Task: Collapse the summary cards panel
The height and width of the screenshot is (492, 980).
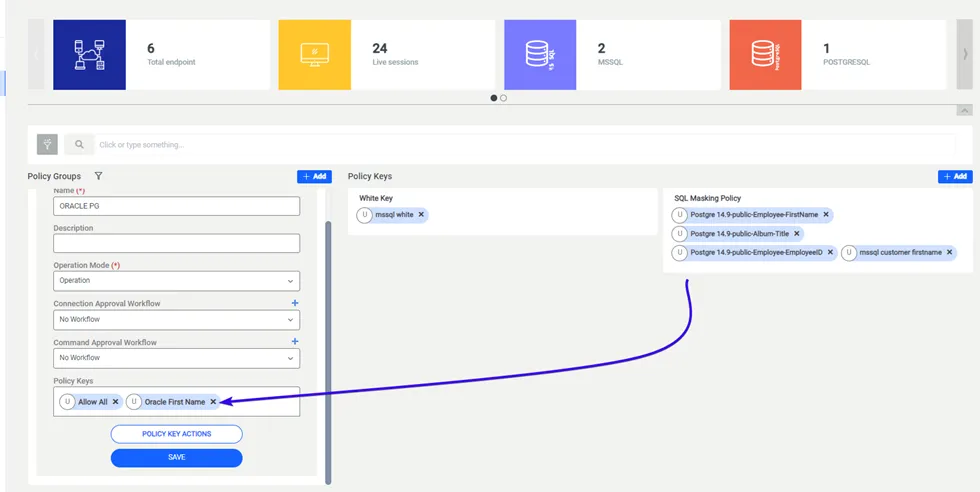Action: coord(964,110)
